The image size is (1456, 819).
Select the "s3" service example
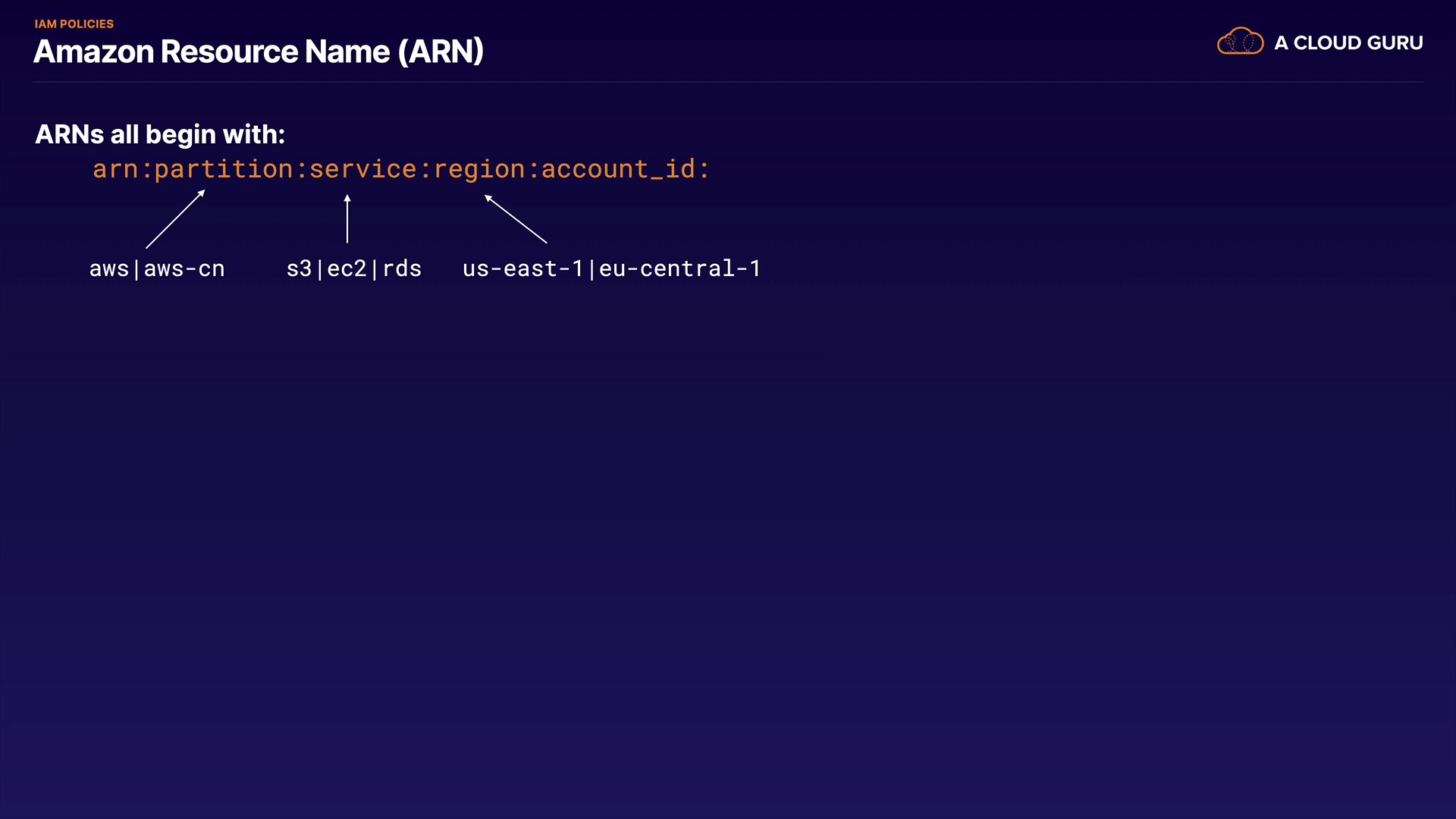(299, 269)
